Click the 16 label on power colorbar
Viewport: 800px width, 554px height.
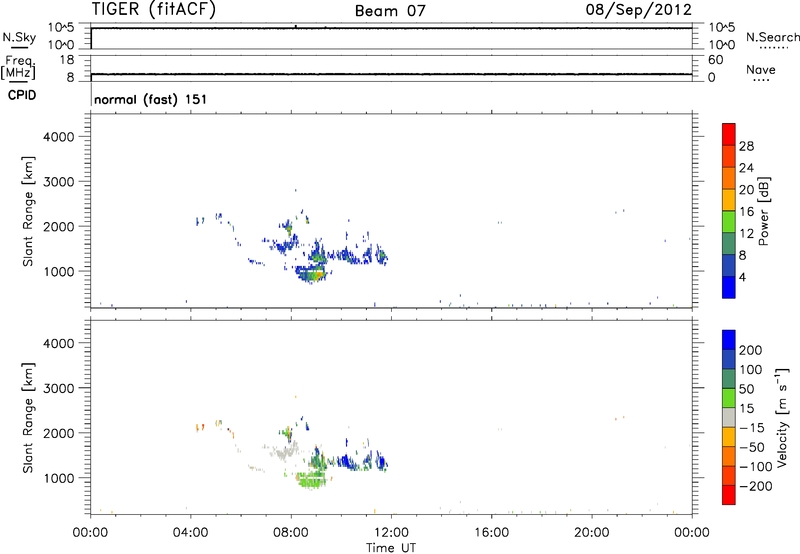coord(746,212)
